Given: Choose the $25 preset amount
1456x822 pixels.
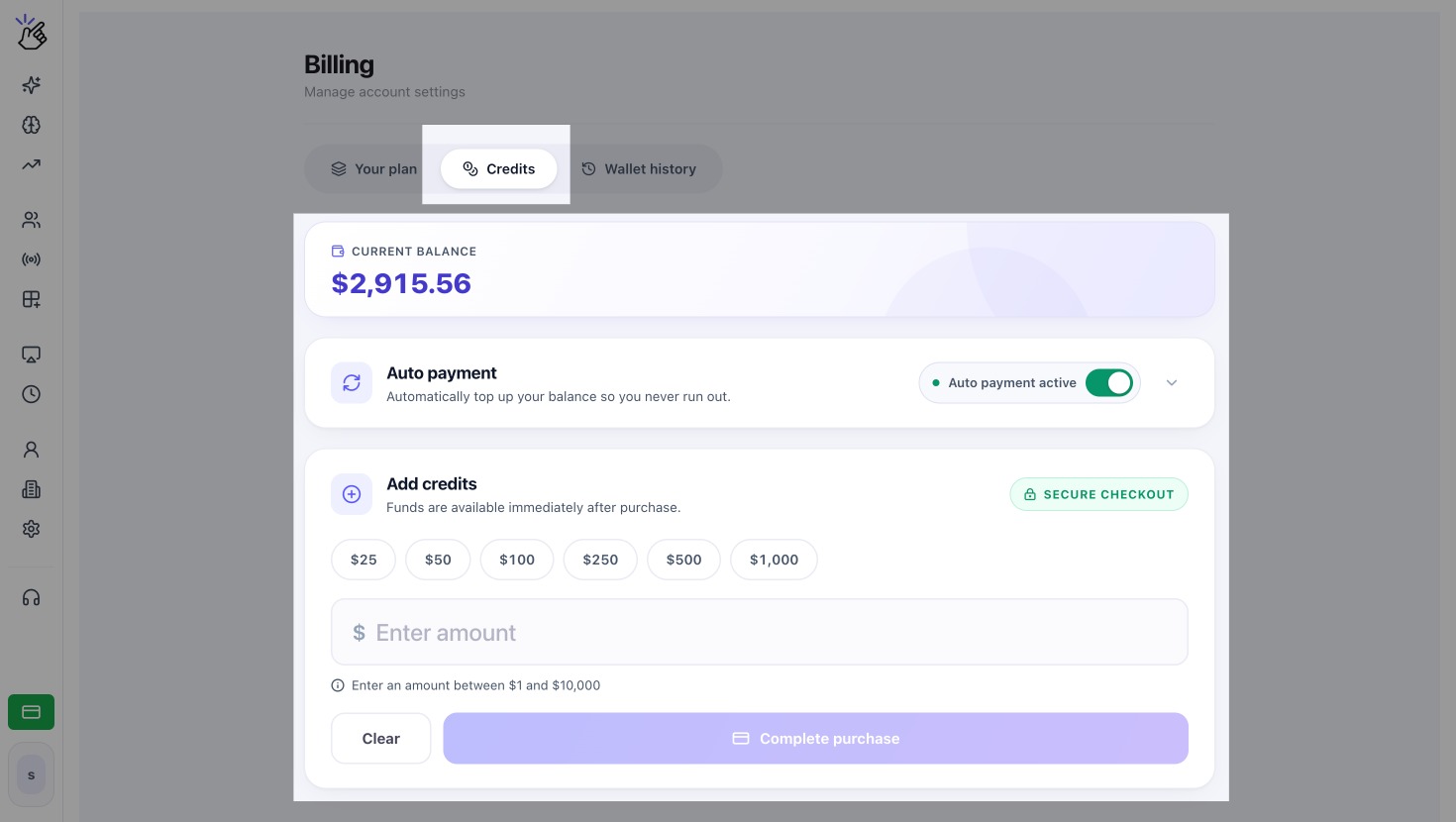Looking at the screenshot, I should [x=364, y=560].
